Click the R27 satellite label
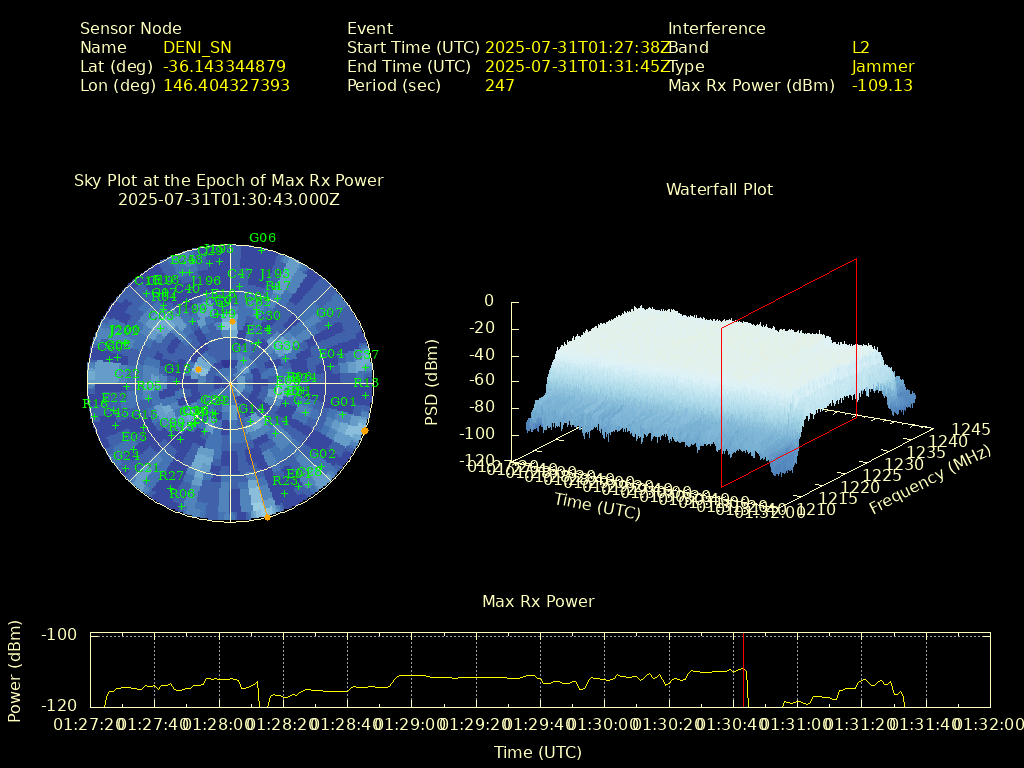The image size is (1024, 768). click(171, 476)
